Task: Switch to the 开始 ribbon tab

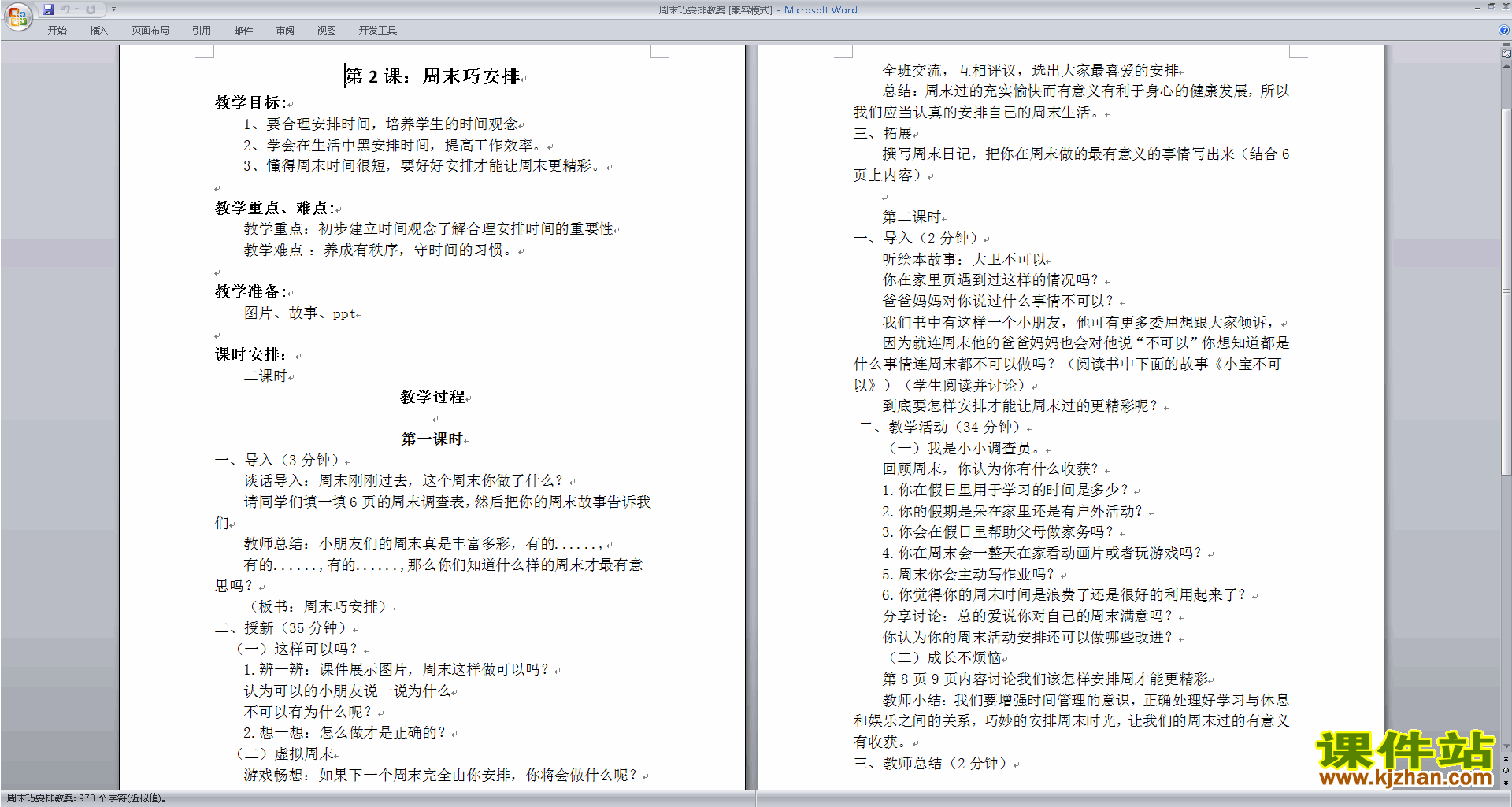Action: point(57,31)
